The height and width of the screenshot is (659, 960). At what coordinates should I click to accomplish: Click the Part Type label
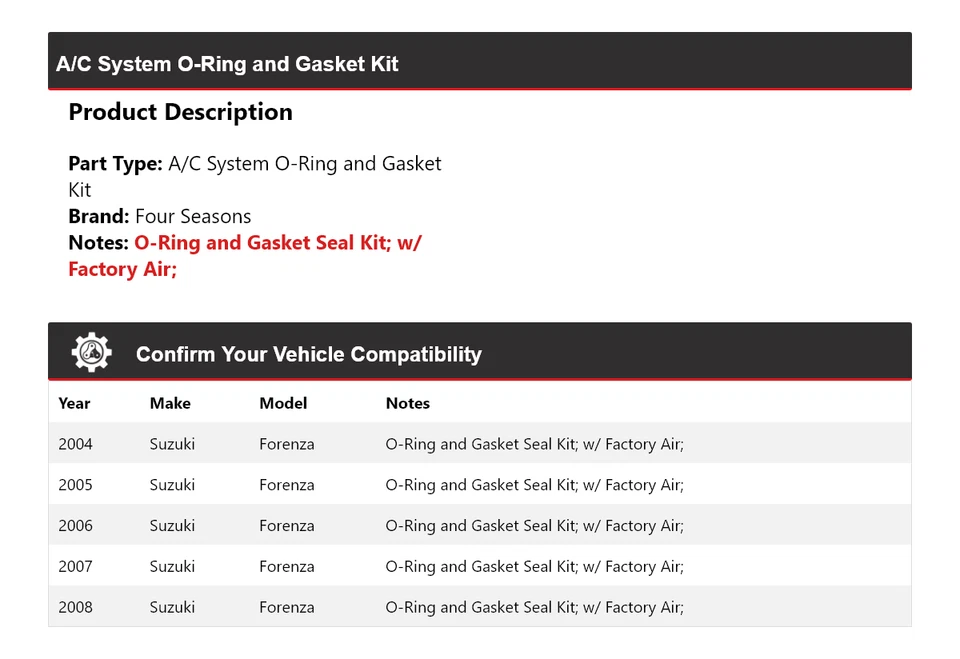[x=115, y=164]
